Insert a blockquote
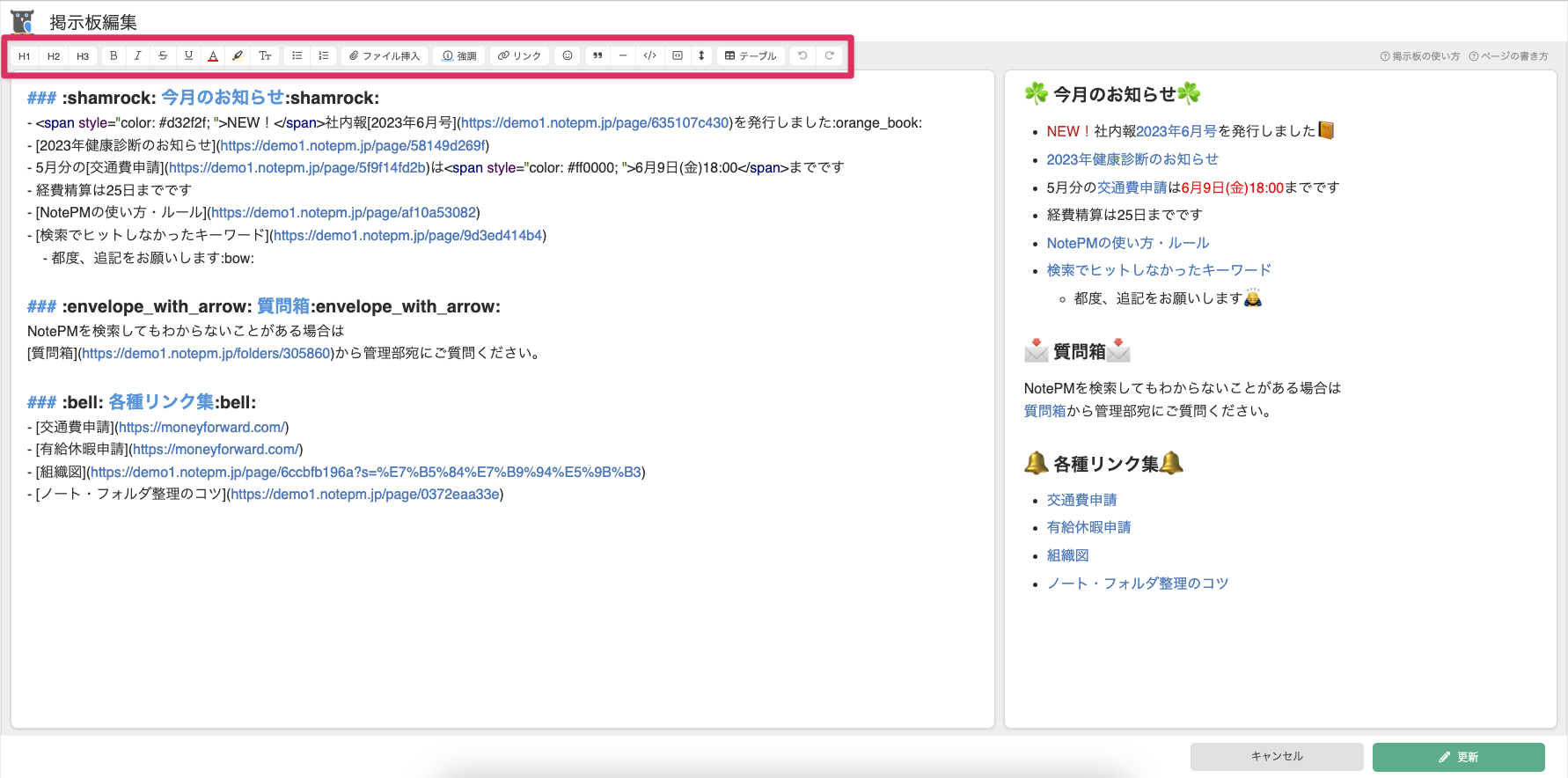Image resolution: width=1568 pixels, height=778 pixels. pos(597,56)
